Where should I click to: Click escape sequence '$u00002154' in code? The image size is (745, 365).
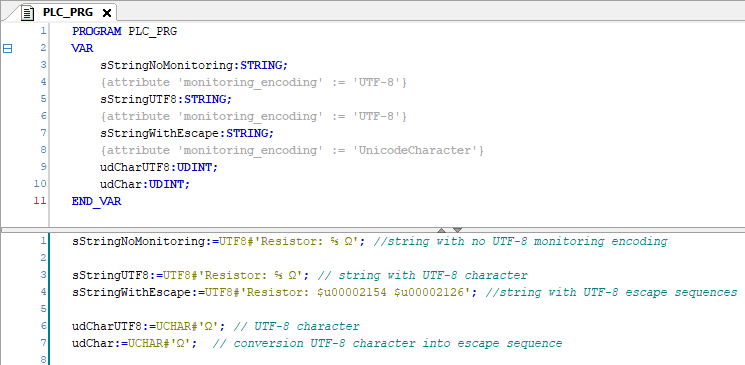[352, 293]
